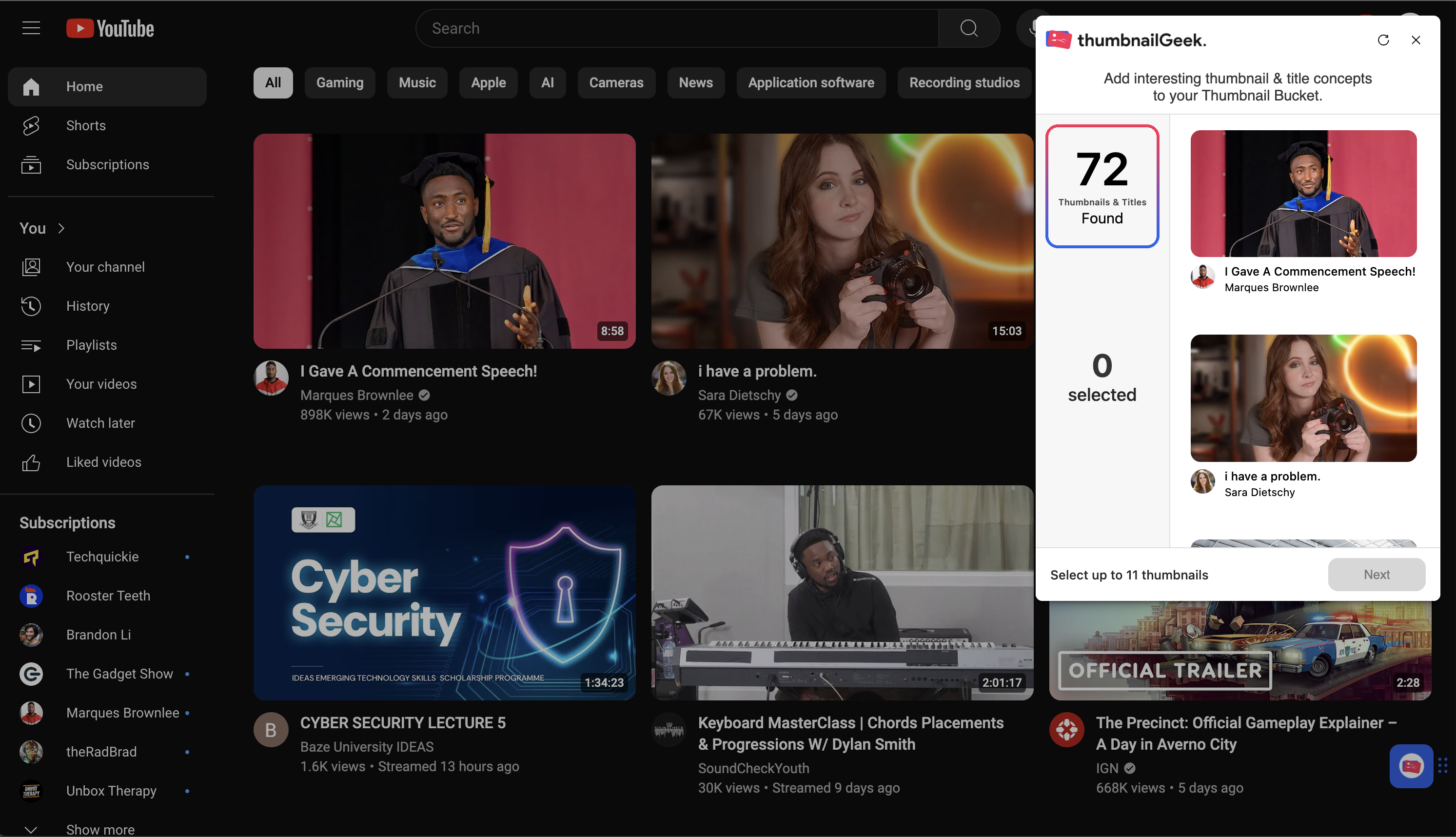The height and width of the screenshot is (837, 1456).
Task: Open Keyboard MasterClass video title
Action: point(850,734)
